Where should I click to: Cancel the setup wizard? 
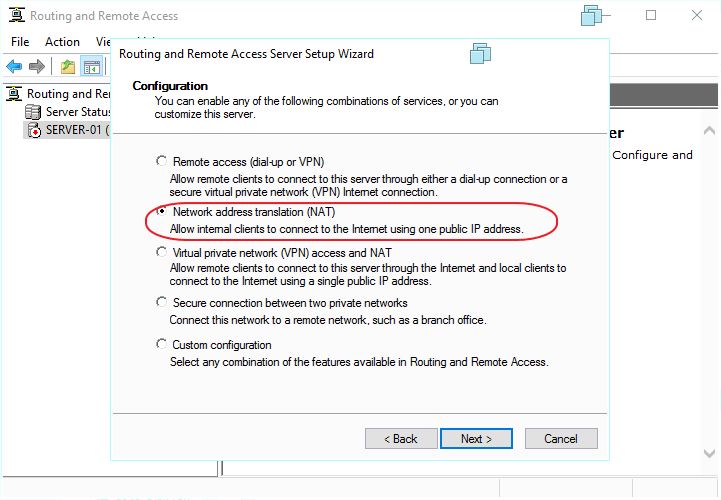(560, 438)
